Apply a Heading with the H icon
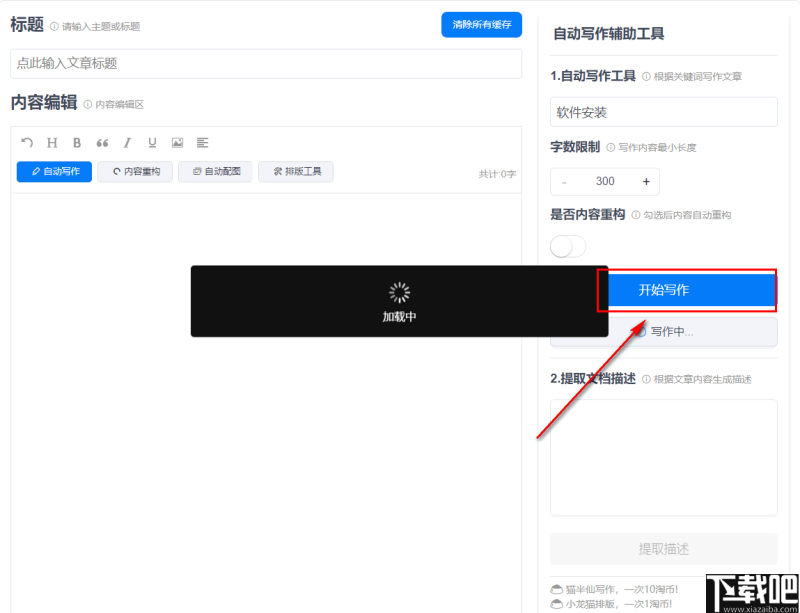This screenshot has height=613, width=800. pyautogui.click(x=51, y=142)
